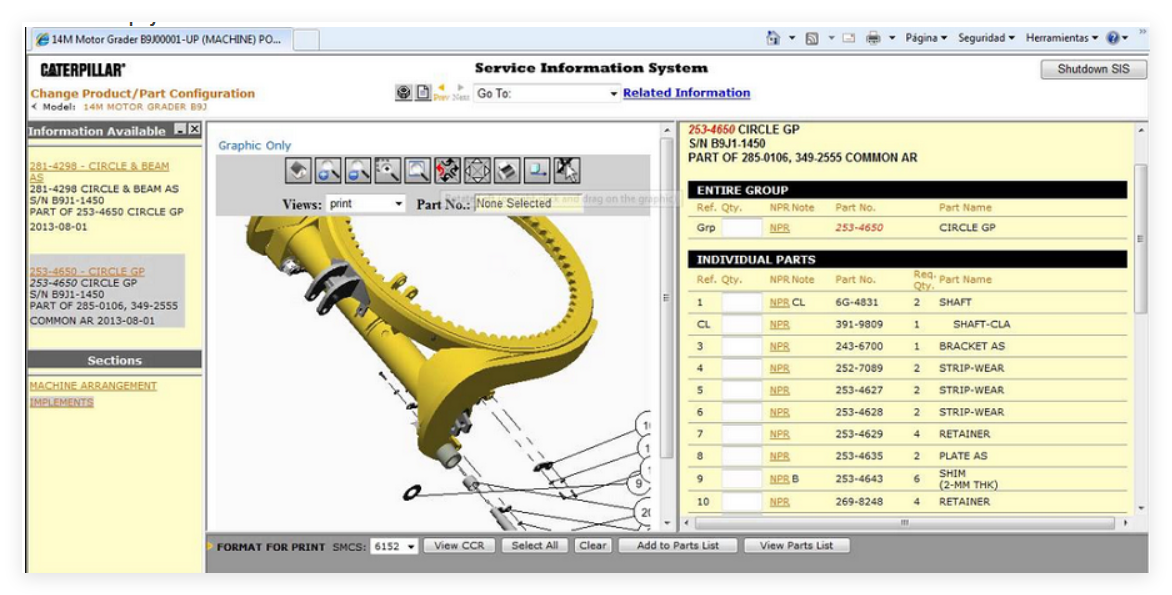Open the Seguridad menu
This screenshot has height=595, width=1172.
pos(986,37)
